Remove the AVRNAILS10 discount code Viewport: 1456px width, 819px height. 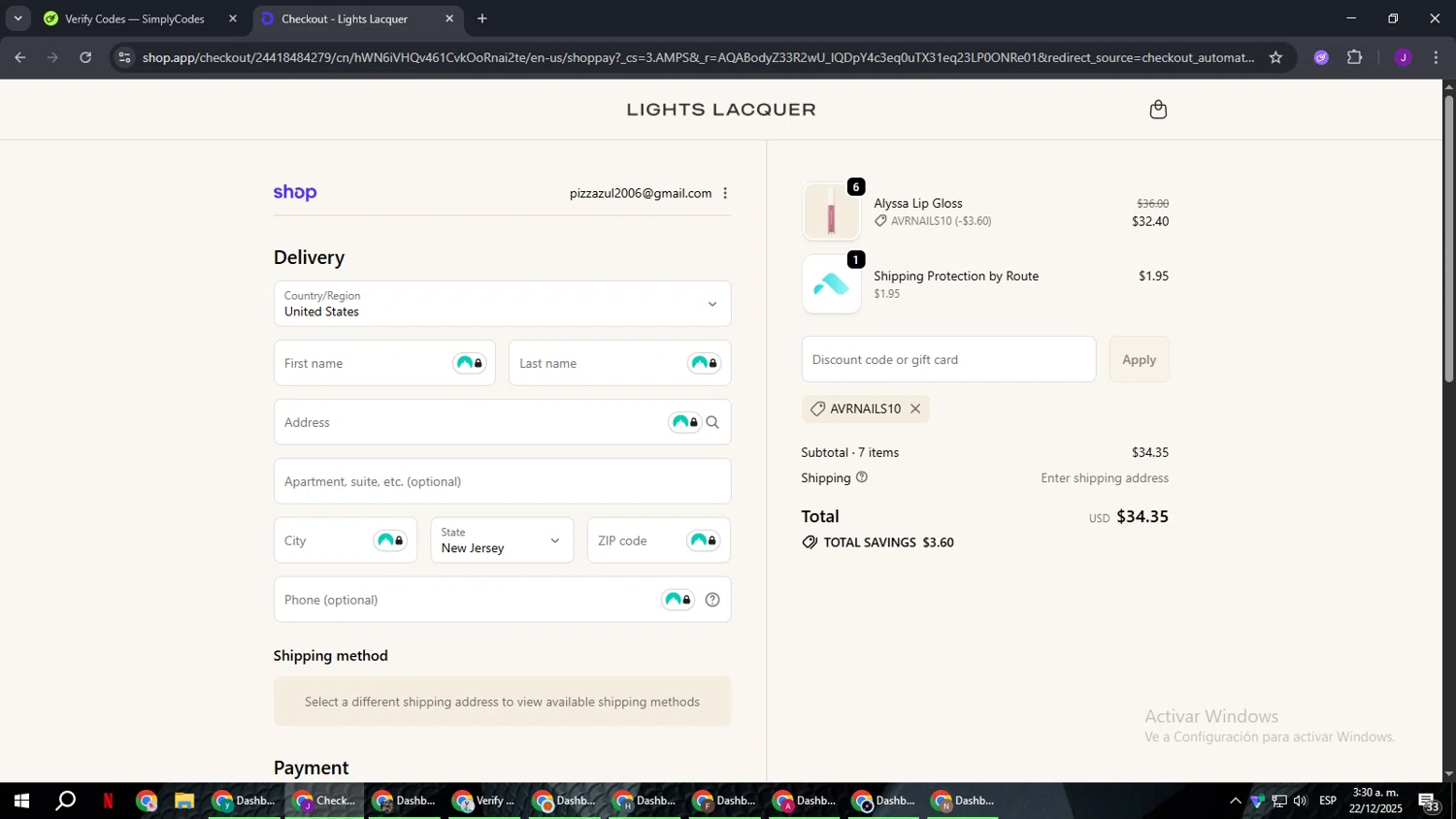tap(915, 409)
